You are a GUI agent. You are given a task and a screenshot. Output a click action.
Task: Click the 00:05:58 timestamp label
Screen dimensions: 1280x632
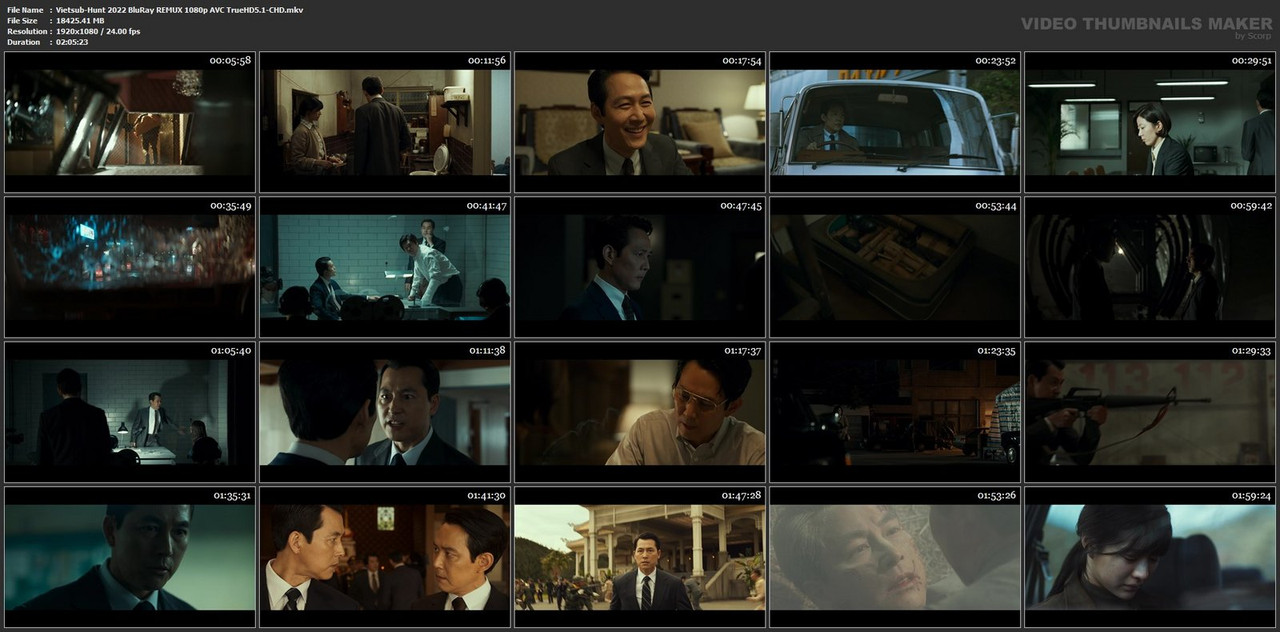[231, 61]
